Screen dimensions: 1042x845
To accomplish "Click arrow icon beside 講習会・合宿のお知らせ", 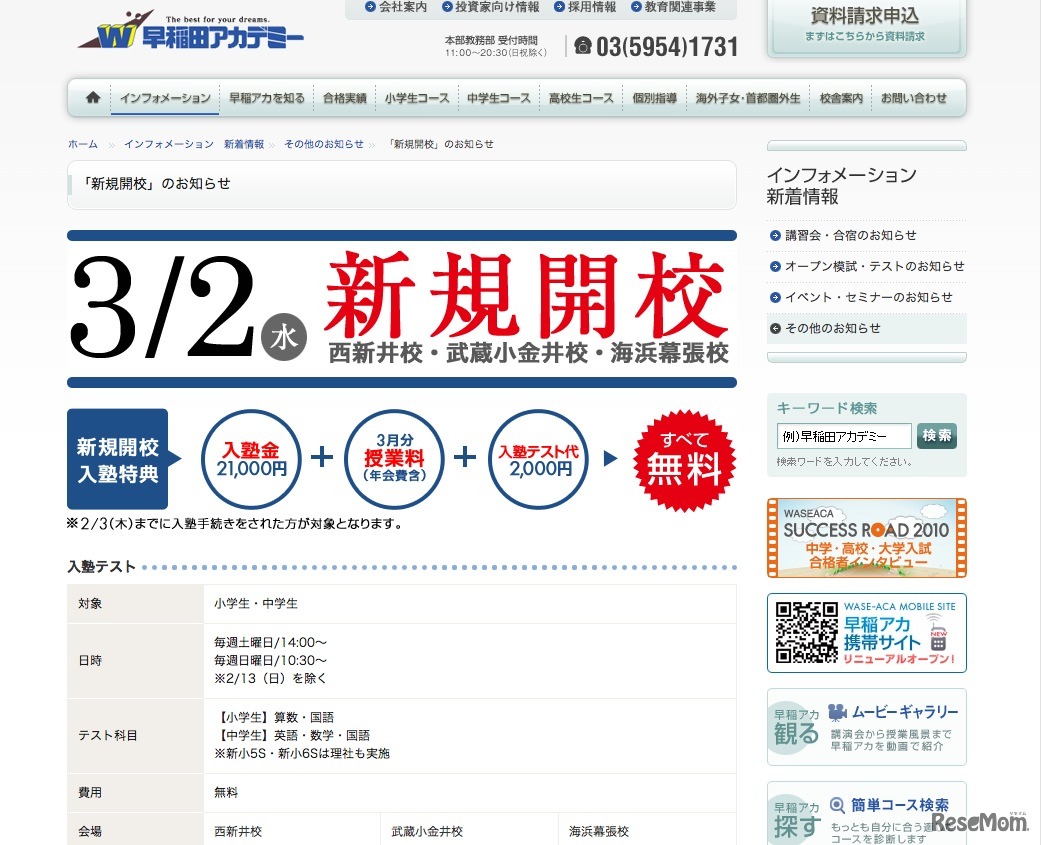I will click(x=775, y=235).
